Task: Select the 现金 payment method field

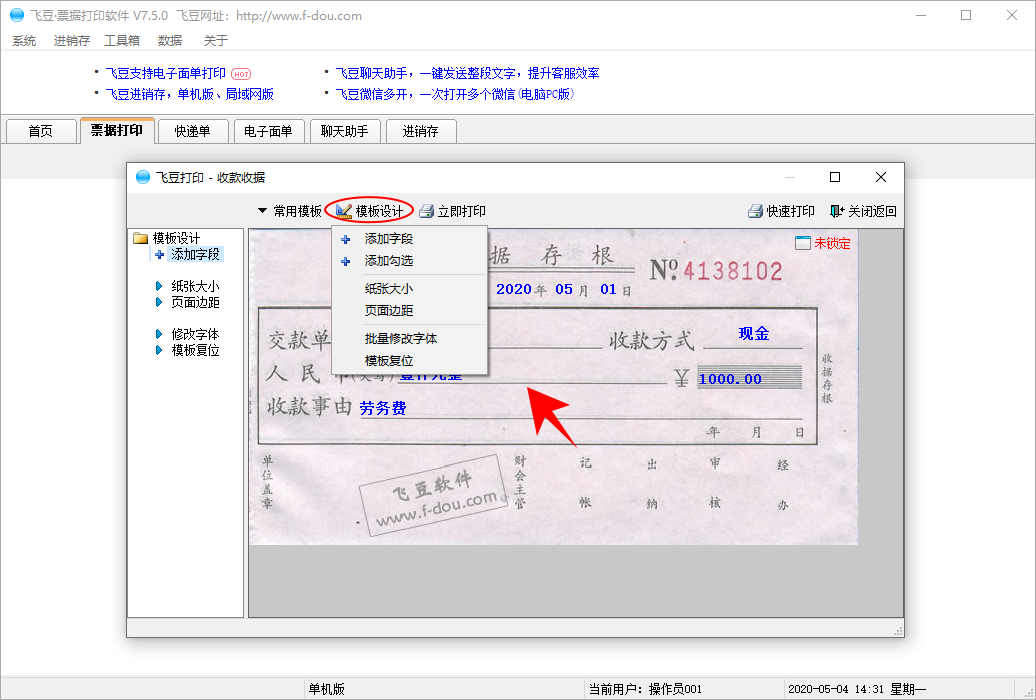Action: coord(754,334)
